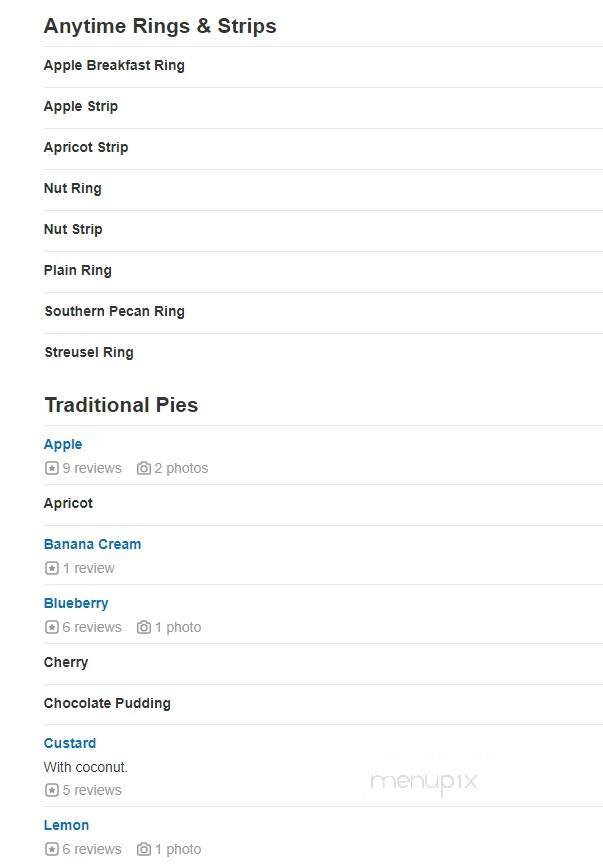Select the Traditional Pies section heading
Screen dimensions: 603x864
point(121,405)
